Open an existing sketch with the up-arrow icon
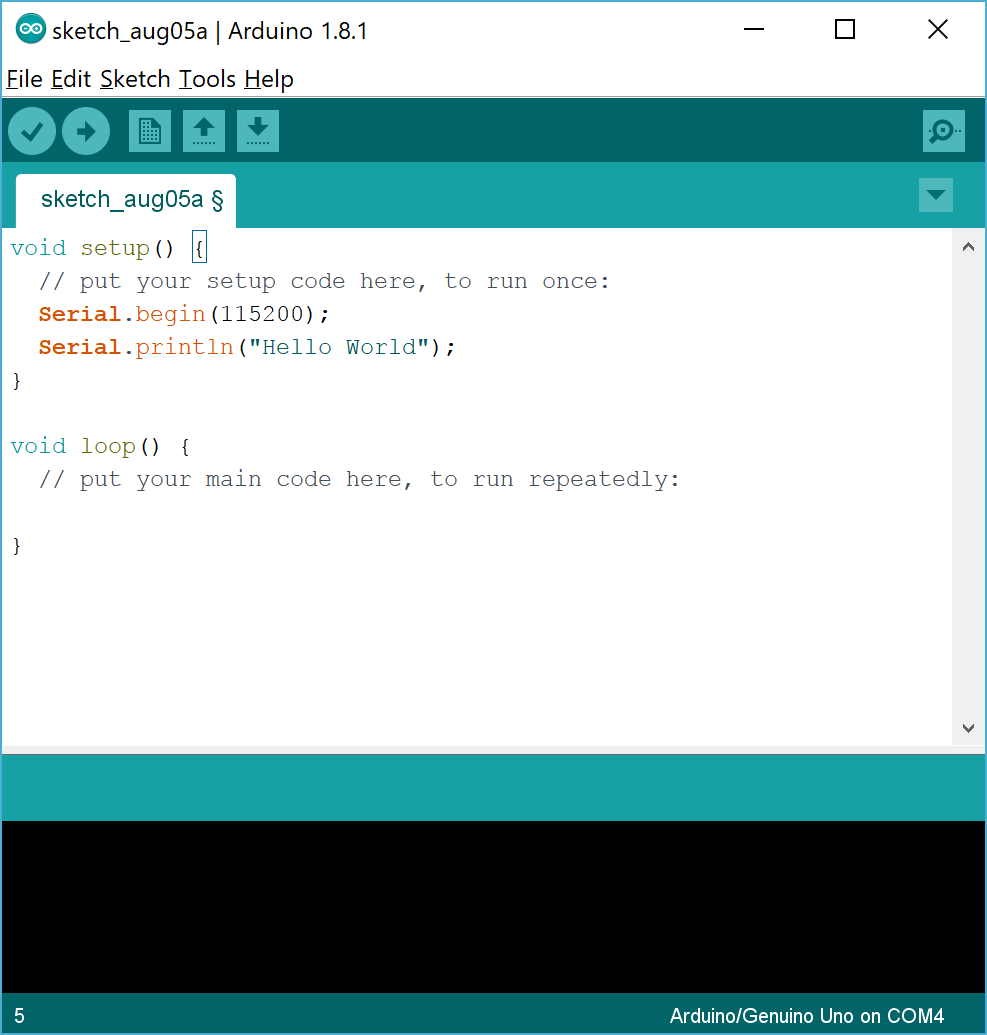The image size is (987, 1035). tap(204, 131)
